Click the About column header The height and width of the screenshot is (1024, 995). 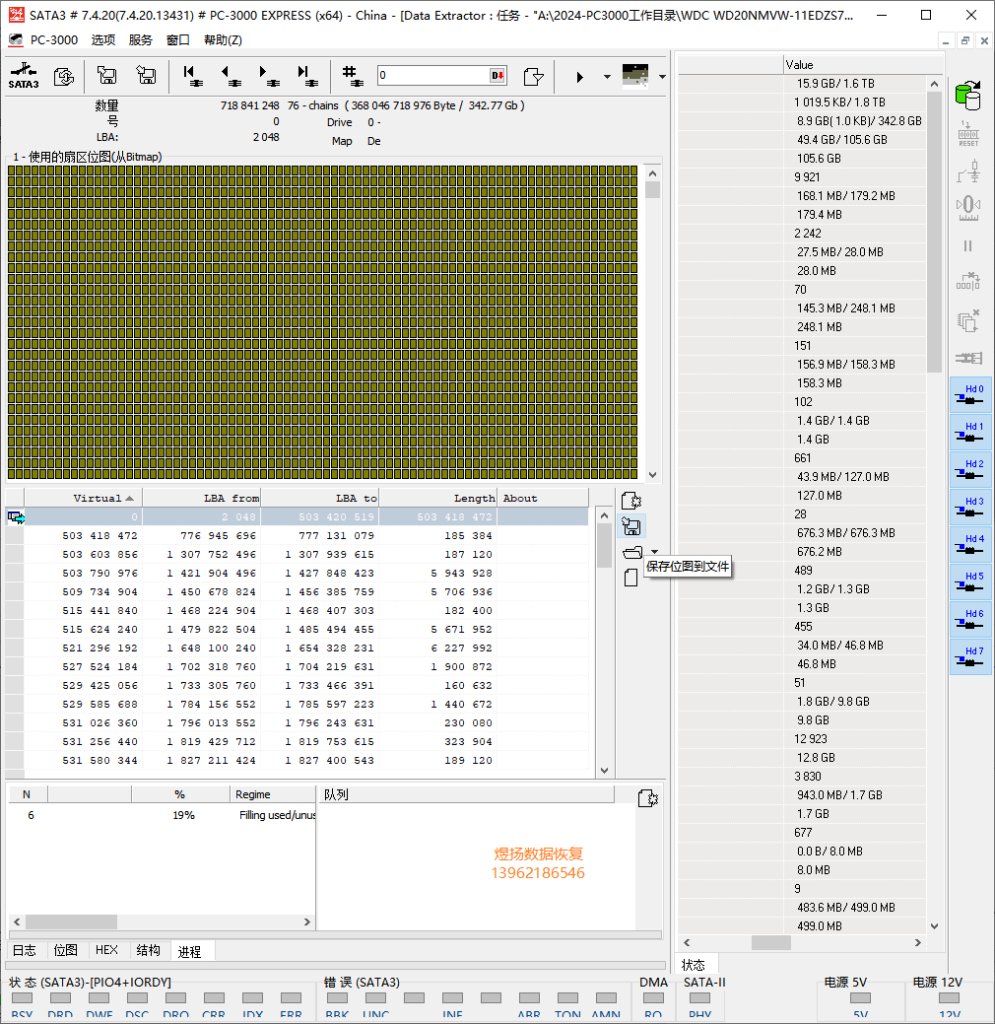point(543,498)
